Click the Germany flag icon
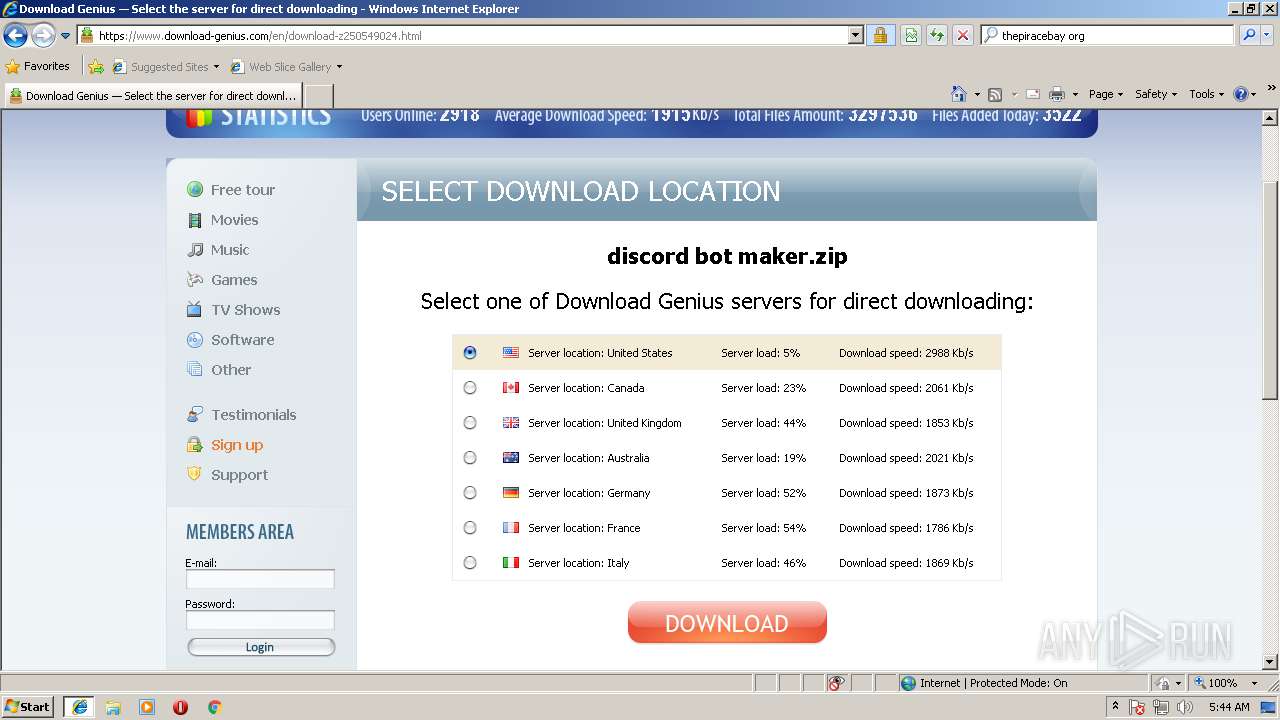The height and width of the screenshot is (720, 1280). coord(511,493)
